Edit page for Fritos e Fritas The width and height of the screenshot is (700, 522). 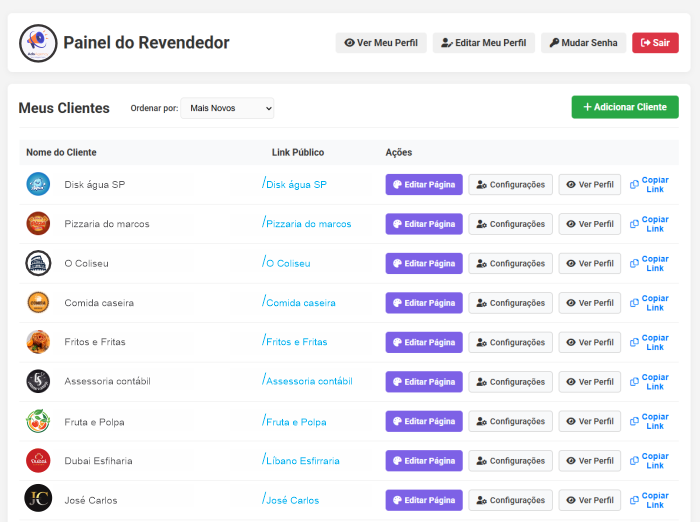(x=424, y=342)
